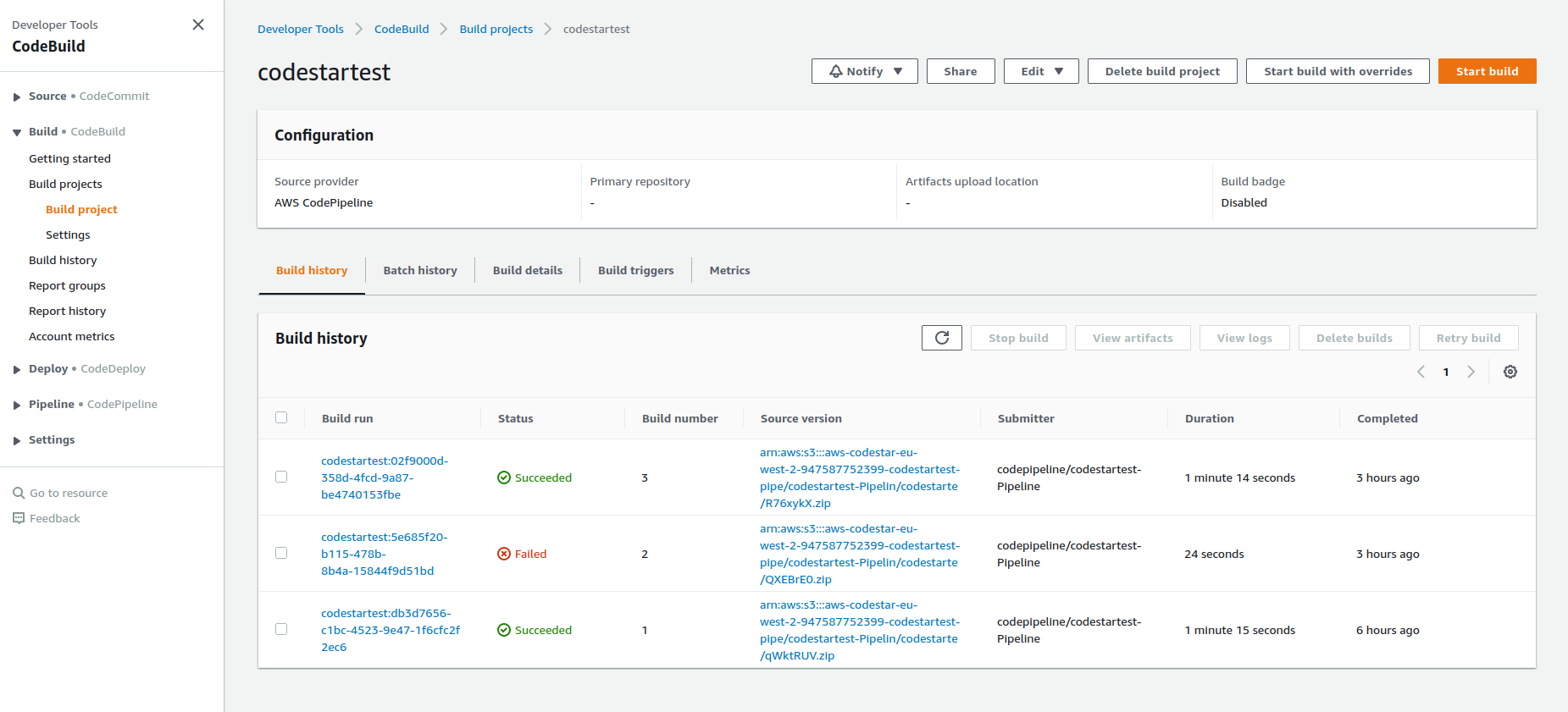The height and width of the screenshot is (712, 1568).
Task: Open Developer Tools breadcrumb link
Action: pos(301,29)
